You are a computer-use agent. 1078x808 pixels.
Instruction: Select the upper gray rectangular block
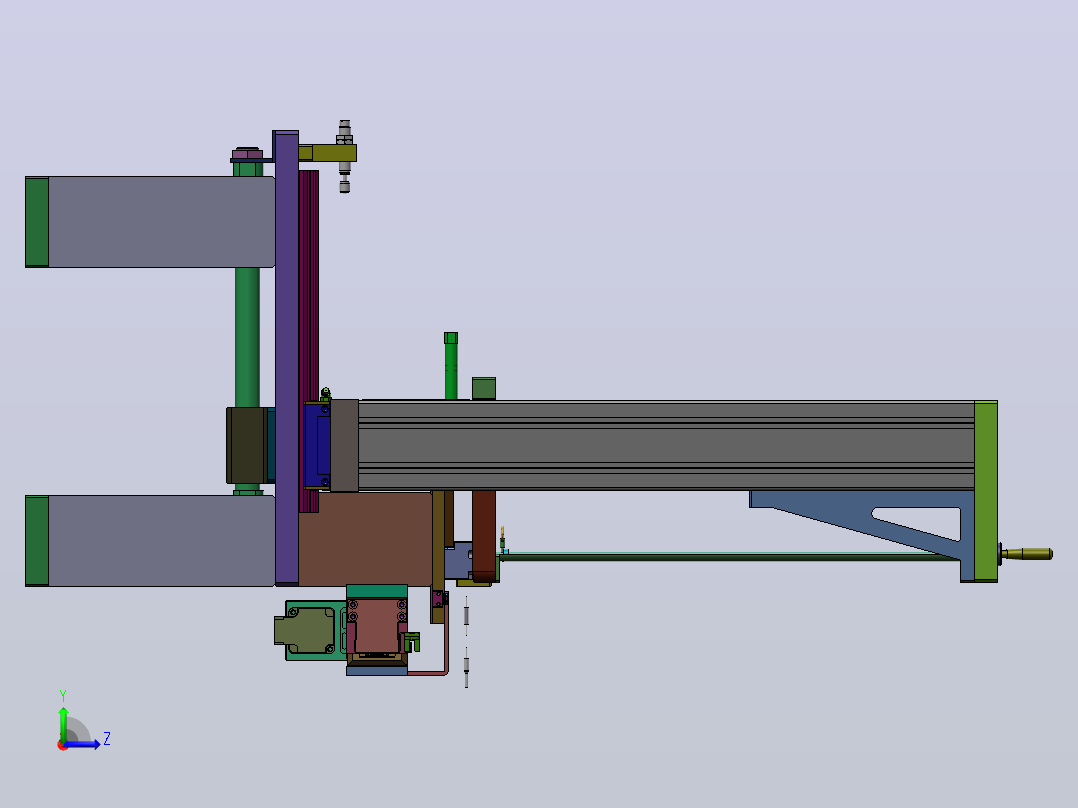[162, 221]
